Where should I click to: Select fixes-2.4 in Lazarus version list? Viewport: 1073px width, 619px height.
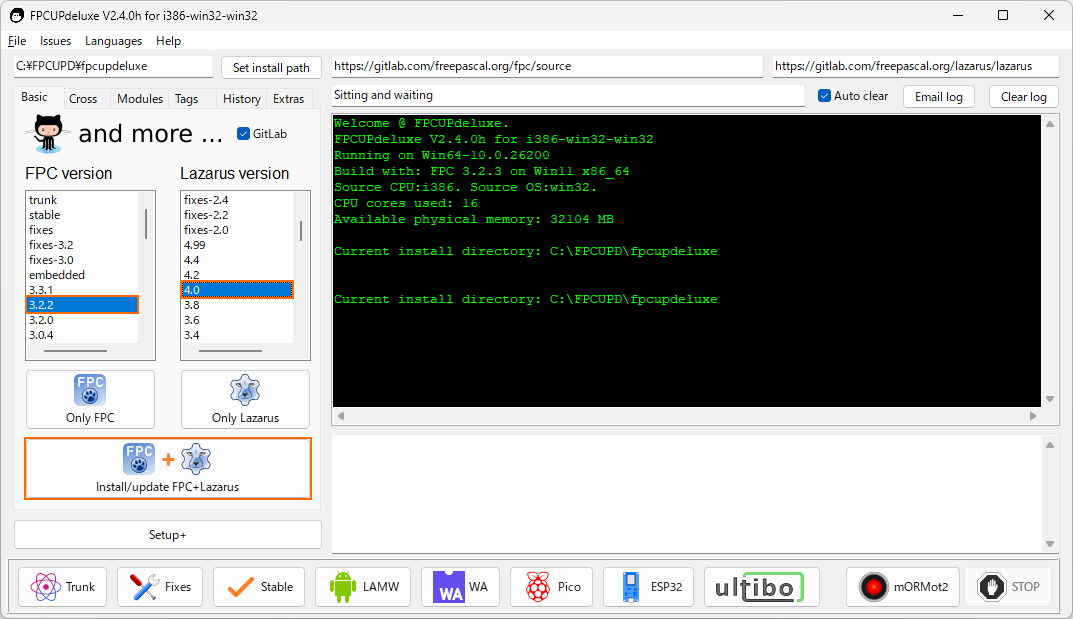pyautogui.click(x=237, y=200)
